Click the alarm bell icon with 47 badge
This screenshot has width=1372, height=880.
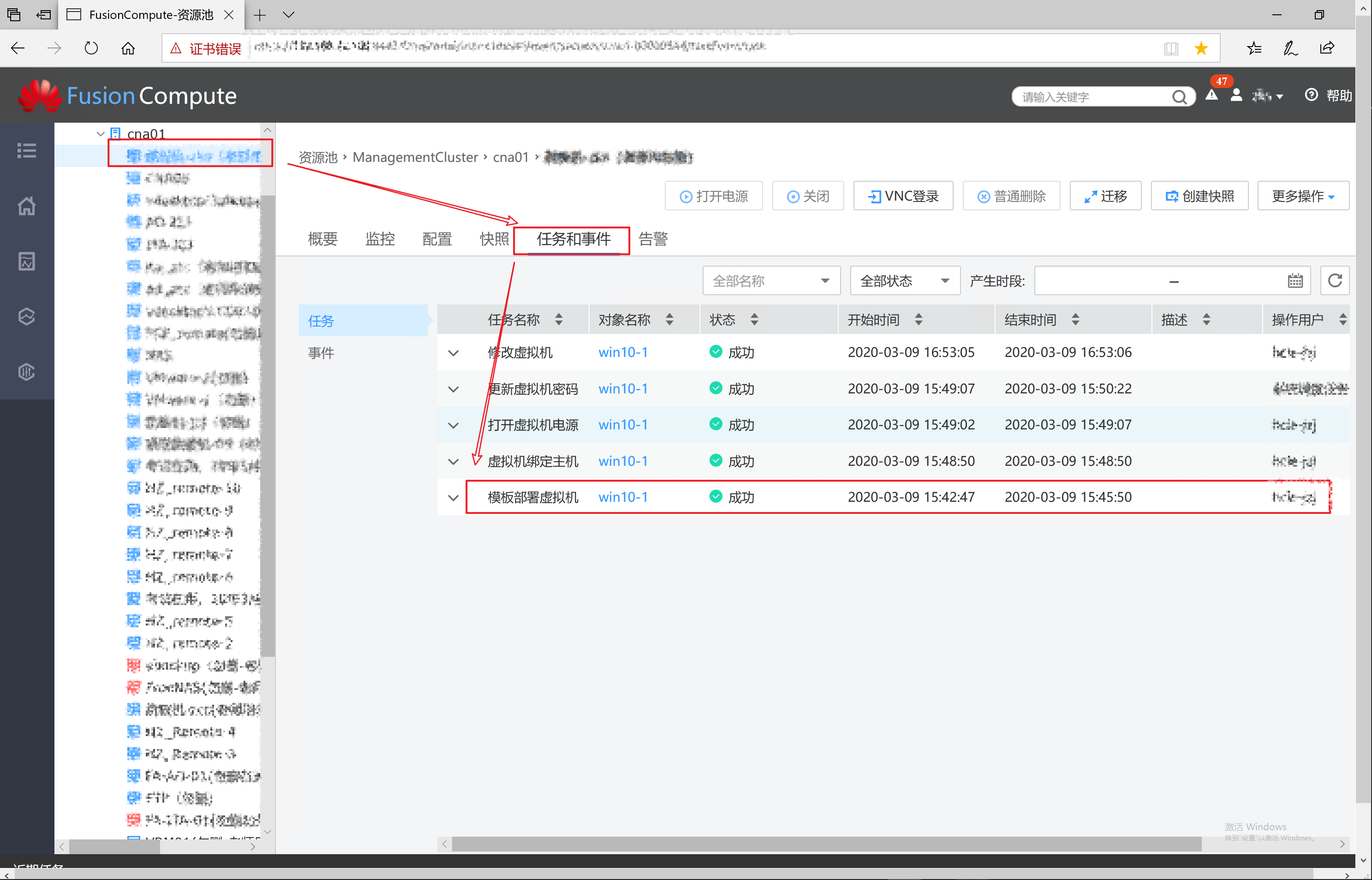click(1211, 95)
